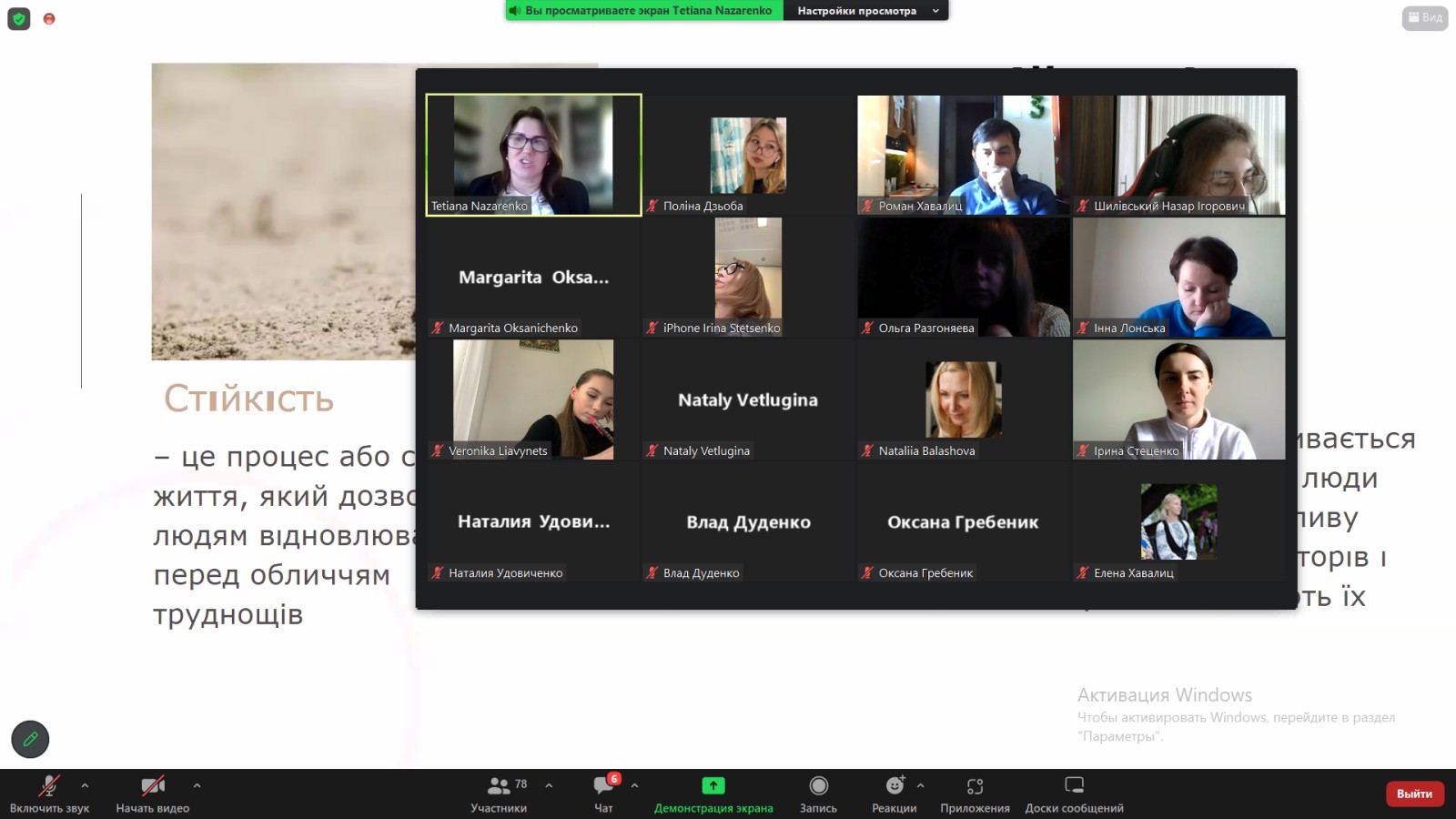Leave the meeting with Выйти button

tap(1414, 794)
